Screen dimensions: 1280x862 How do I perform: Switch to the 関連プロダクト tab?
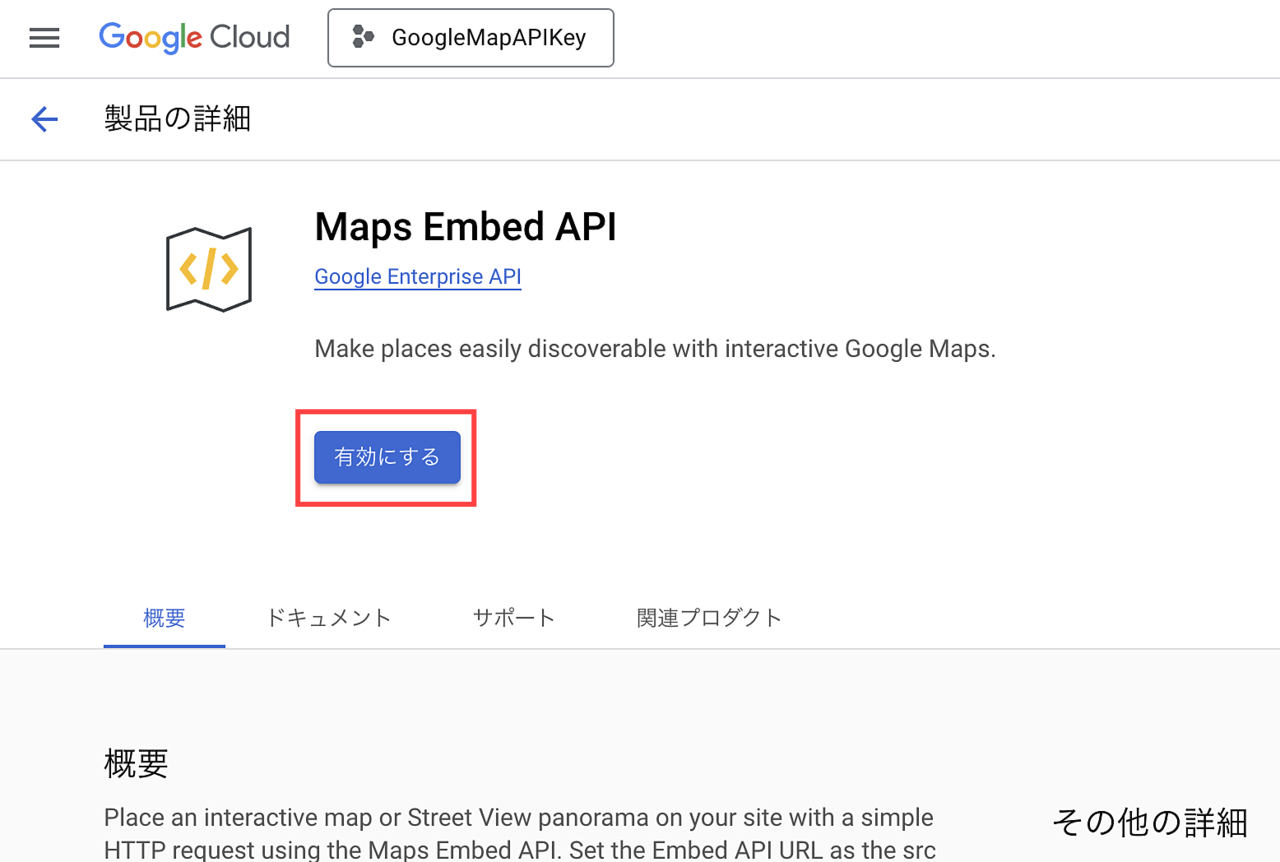[x=709, y=618]
